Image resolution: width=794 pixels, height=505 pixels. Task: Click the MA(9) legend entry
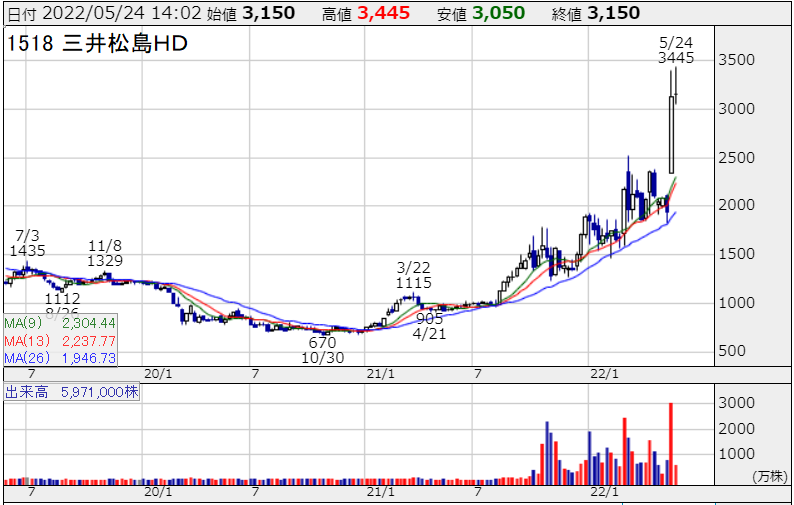[60, 323]
